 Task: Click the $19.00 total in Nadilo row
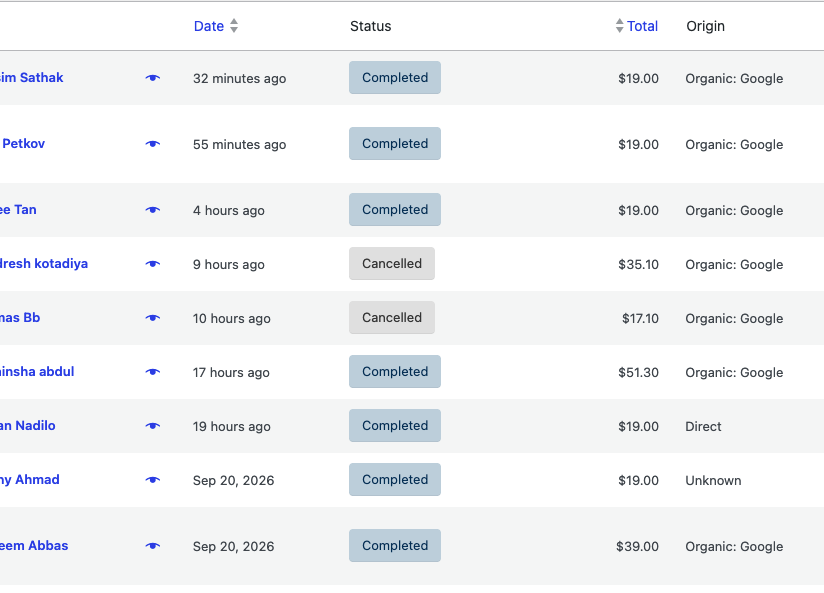(x=638, y=427)
